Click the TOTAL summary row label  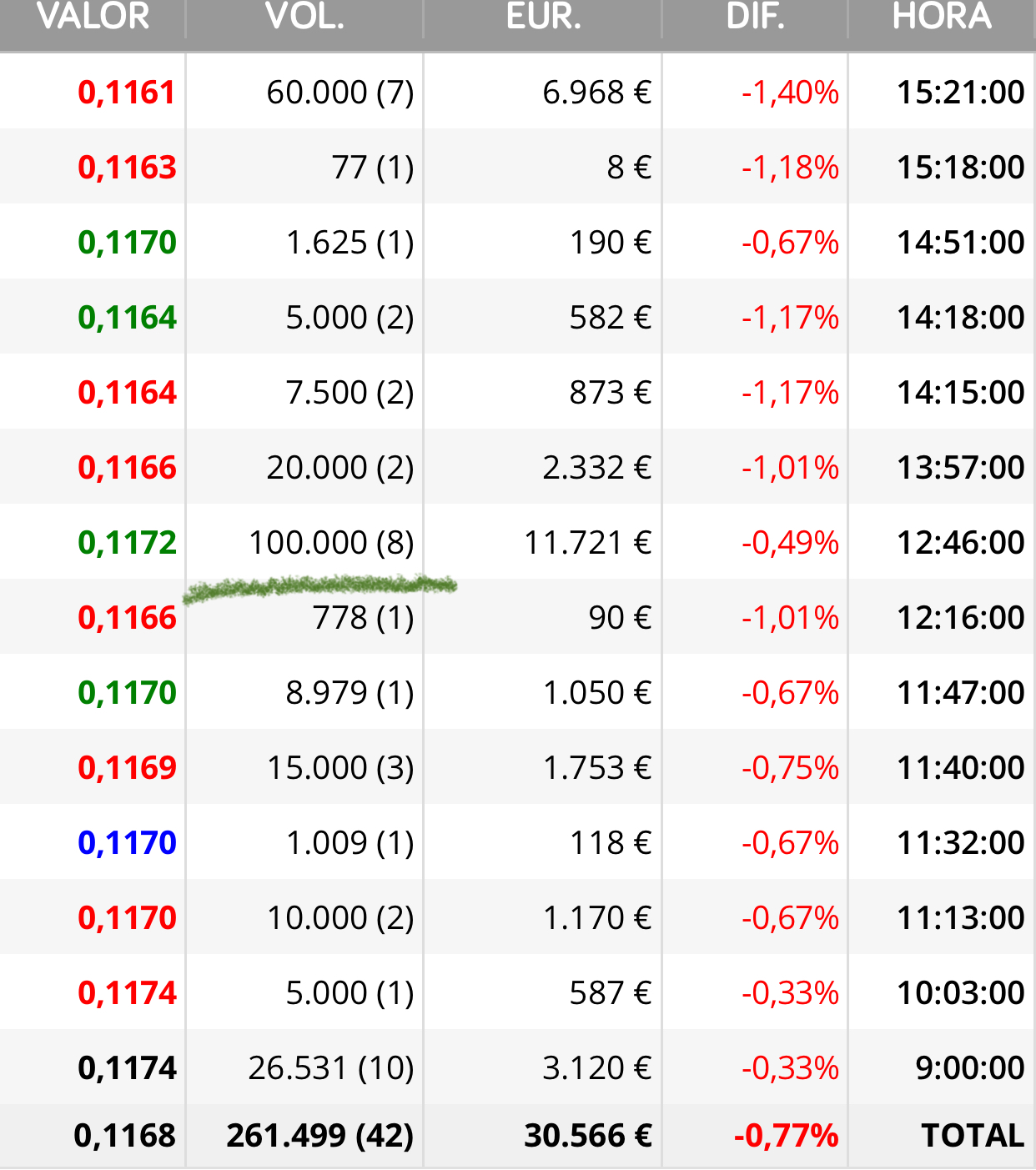tap(973, 1136)
